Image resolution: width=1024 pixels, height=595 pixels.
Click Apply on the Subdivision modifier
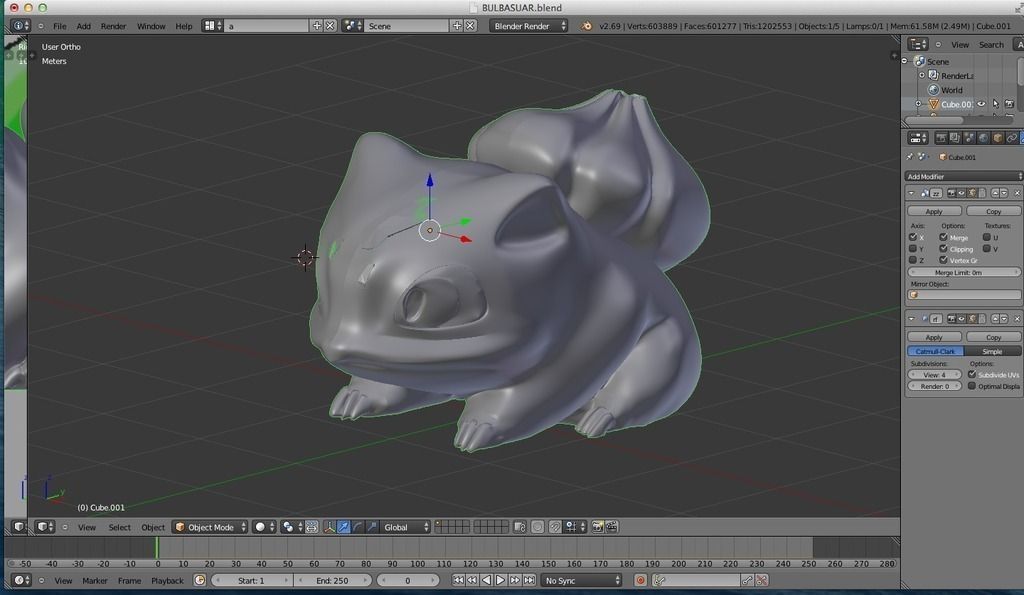(x=934, y=337)
